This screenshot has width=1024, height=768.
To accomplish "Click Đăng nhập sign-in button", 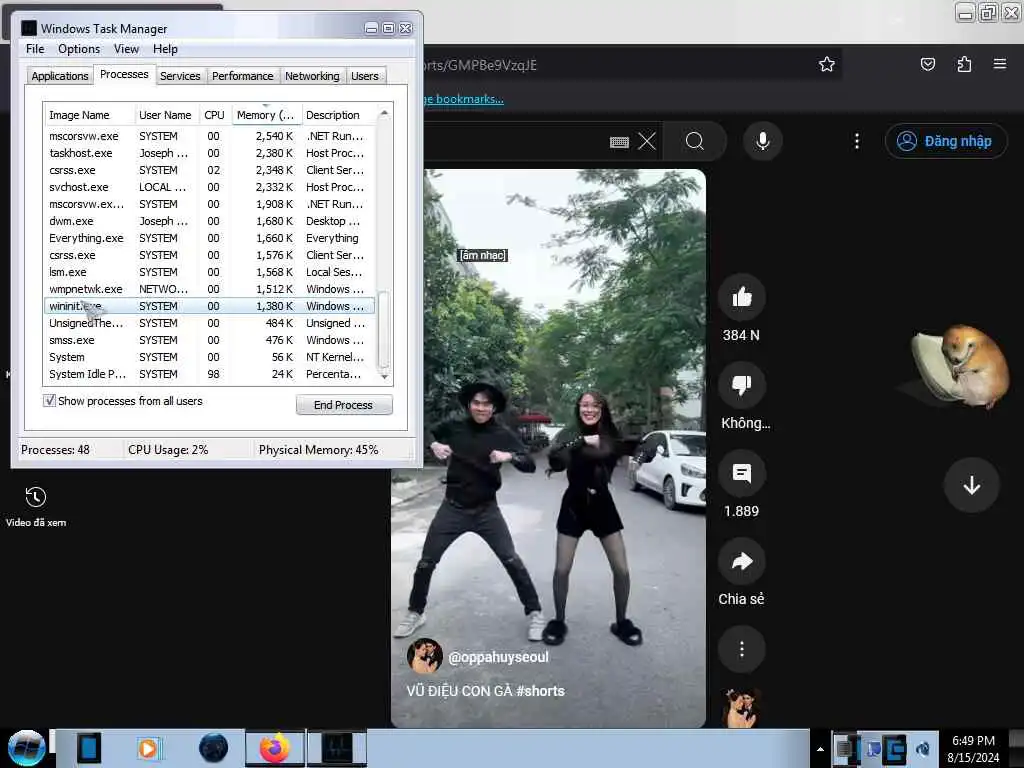I will click(x=946, y=141).
